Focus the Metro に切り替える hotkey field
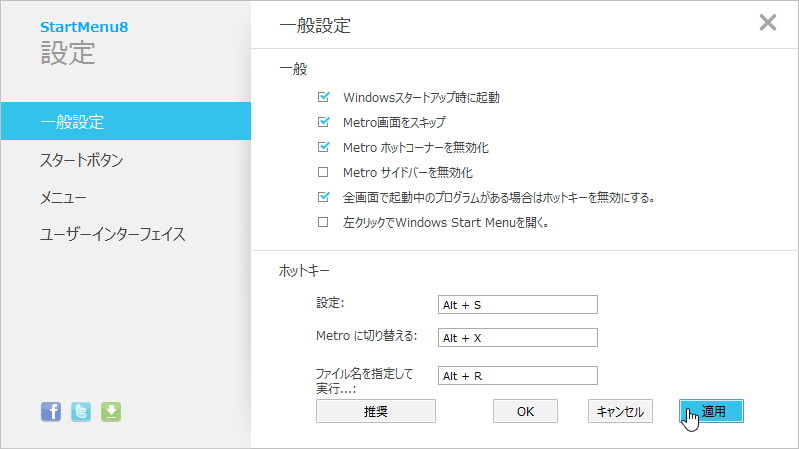This screenshot has height=449, width=799. (x=518, y=337)
